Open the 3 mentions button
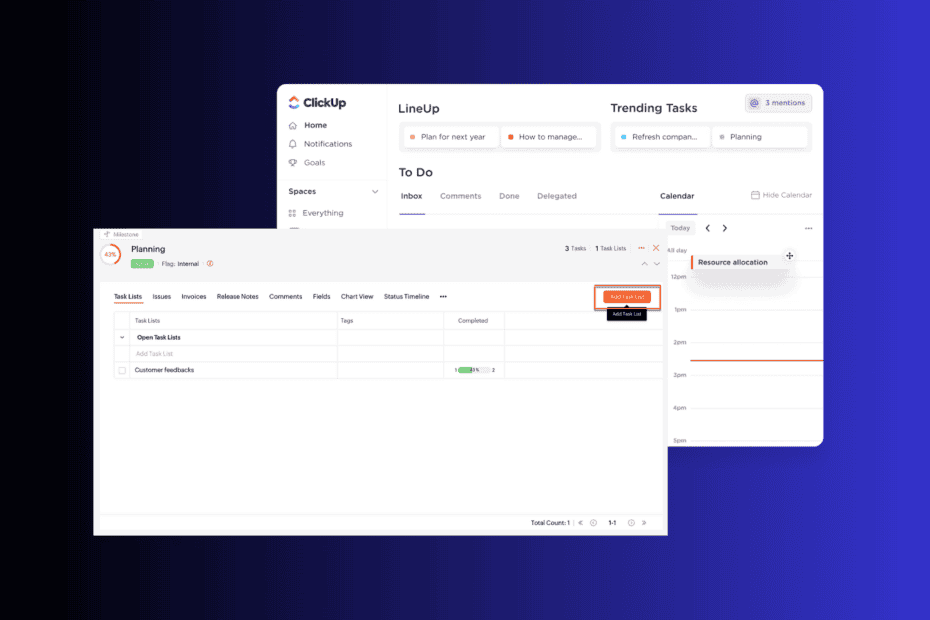Viewport: 930px width, 620px height. 779,103
